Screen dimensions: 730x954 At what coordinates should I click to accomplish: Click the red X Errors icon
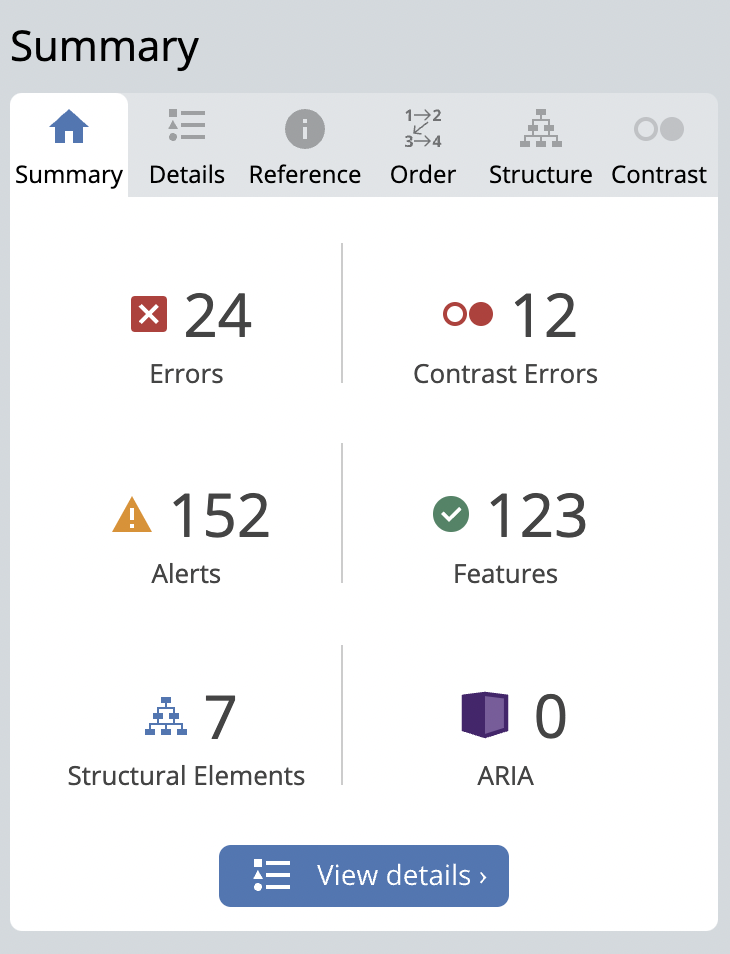149,316
